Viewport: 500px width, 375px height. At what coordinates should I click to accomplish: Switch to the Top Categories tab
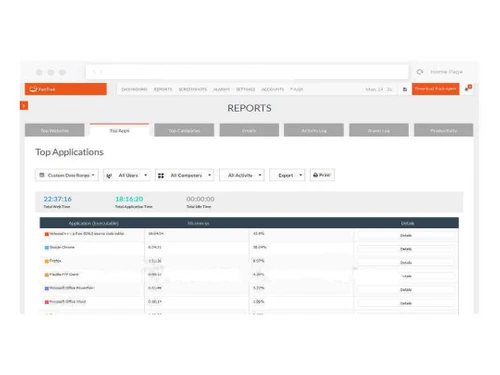pos(184,130)
